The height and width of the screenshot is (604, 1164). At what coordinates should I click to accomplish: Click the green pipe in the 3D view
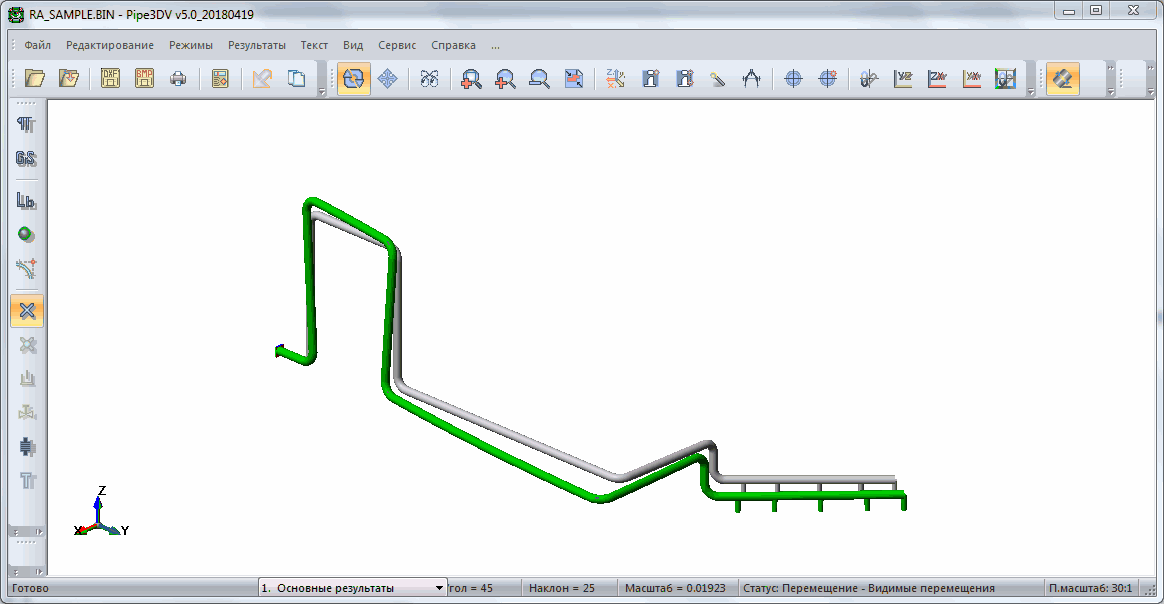[500, 449]
